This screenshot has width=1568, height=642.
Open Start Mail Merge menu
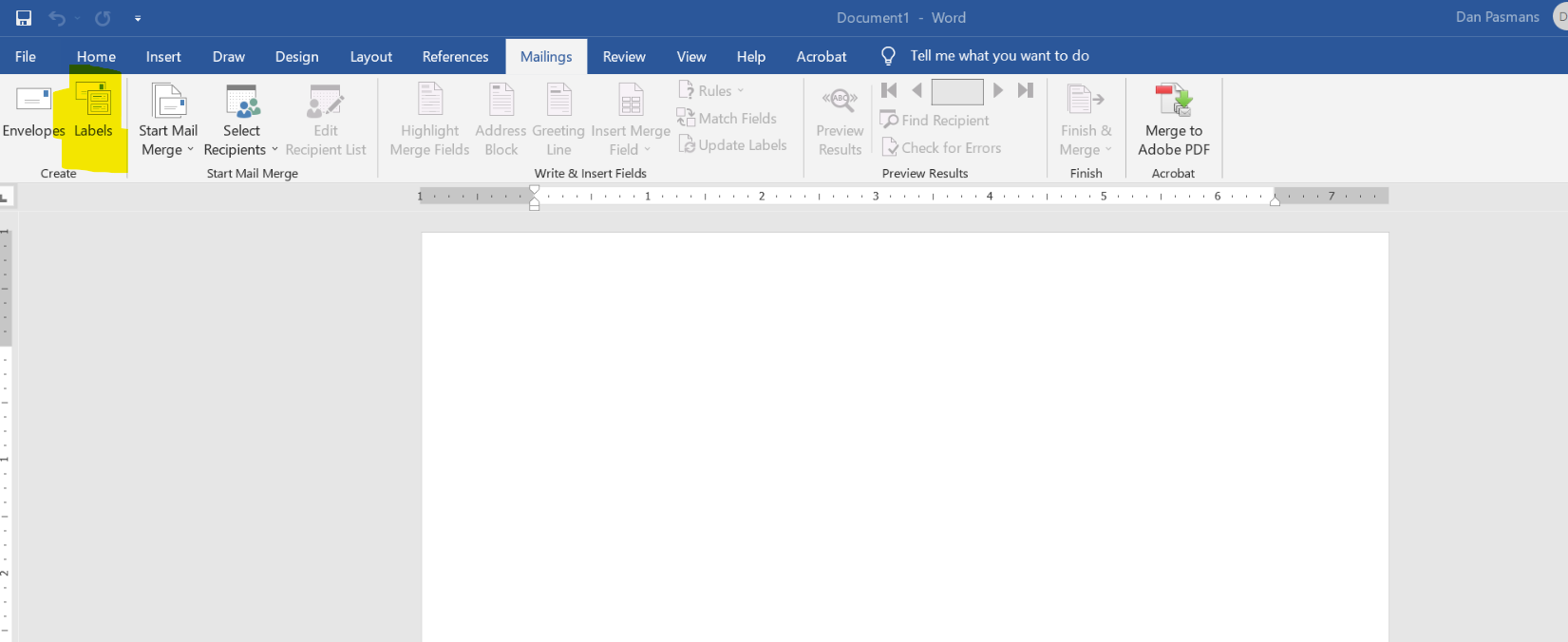coord(168,121)
